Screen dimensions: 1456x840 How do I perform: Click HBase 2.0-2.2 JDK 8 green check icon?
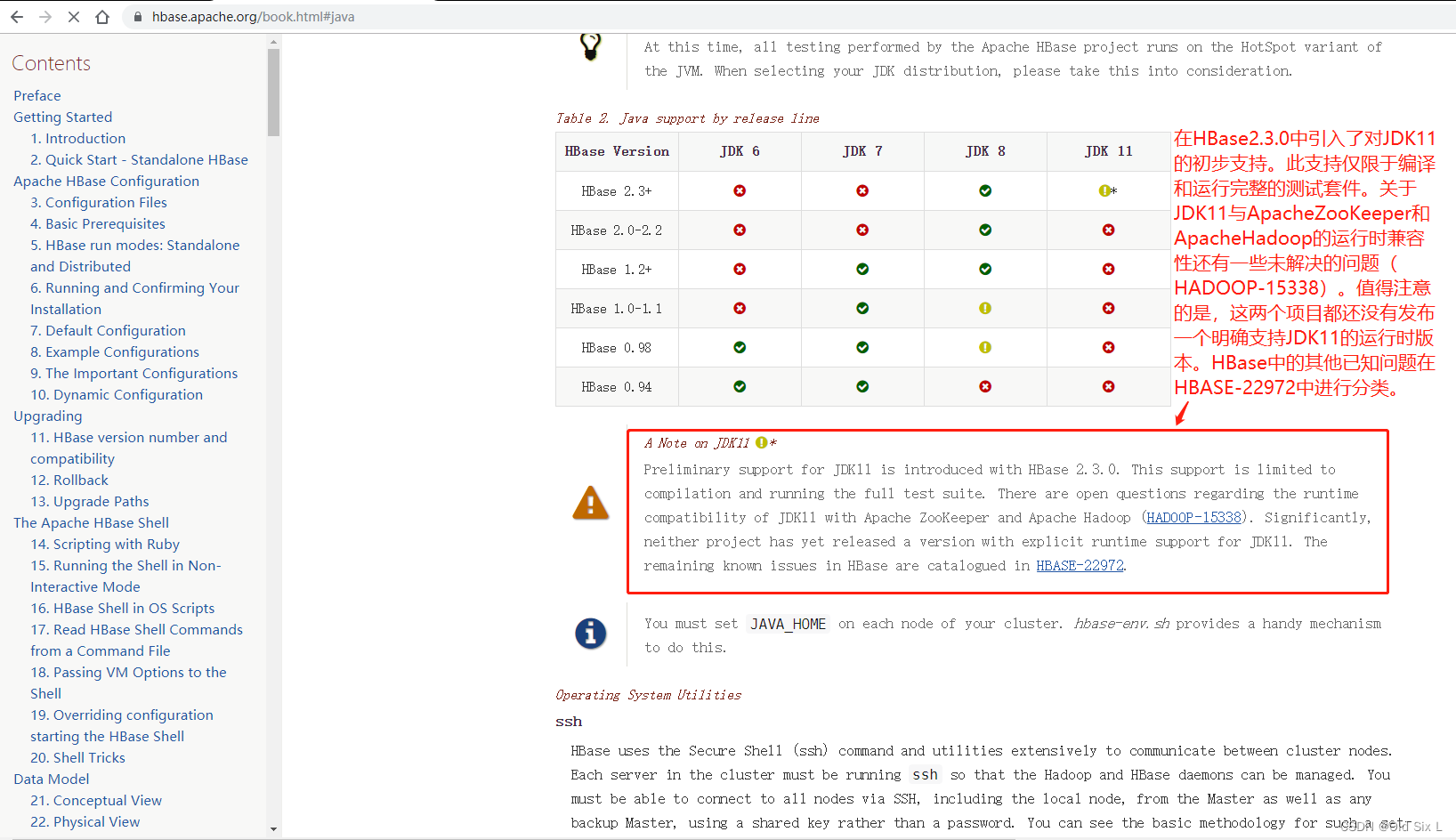coord(985,230)
